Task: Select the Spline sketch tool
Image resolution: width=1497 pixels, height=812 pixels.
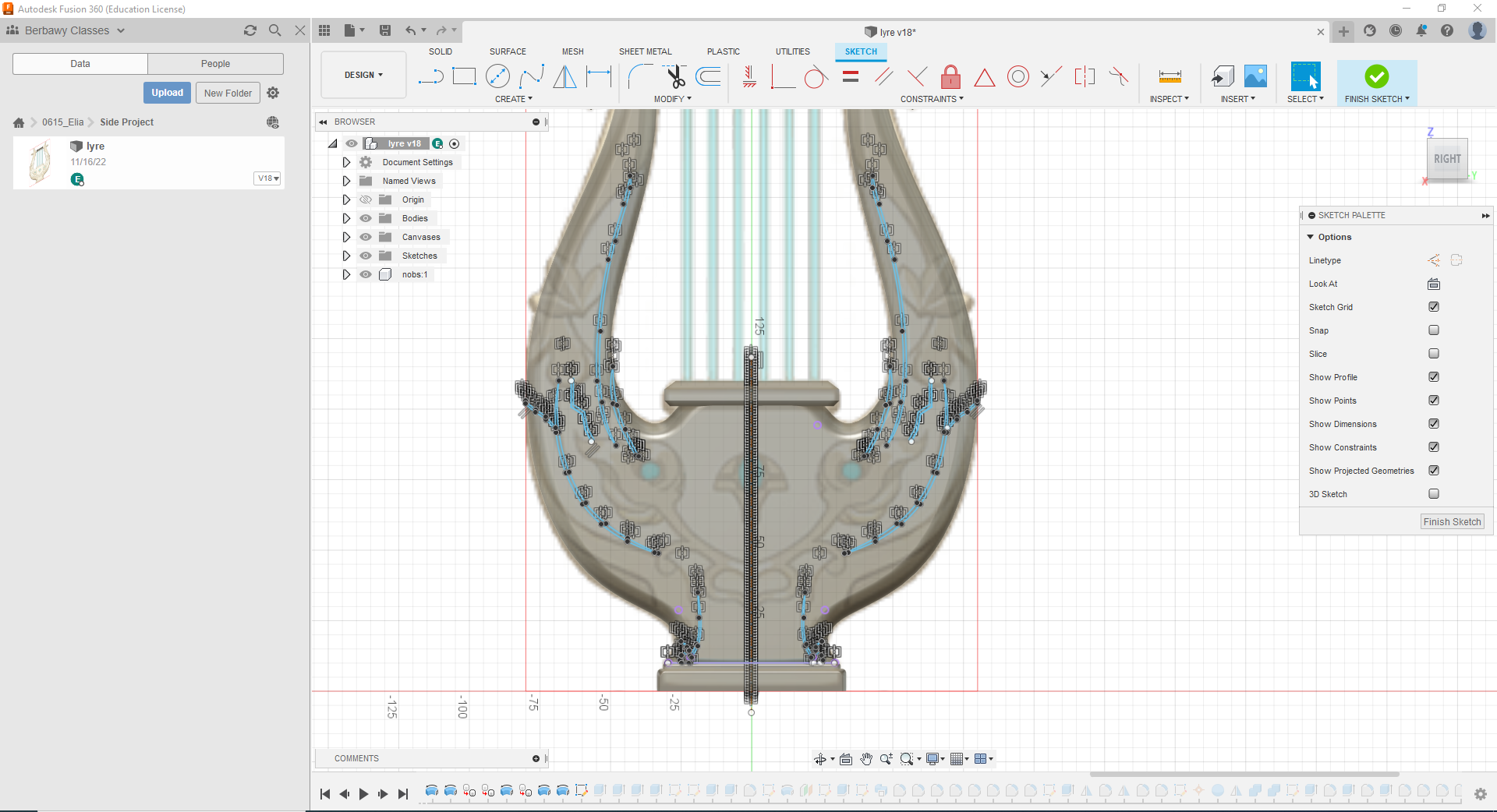Action: pyautogui.click(x=531, y=76)
